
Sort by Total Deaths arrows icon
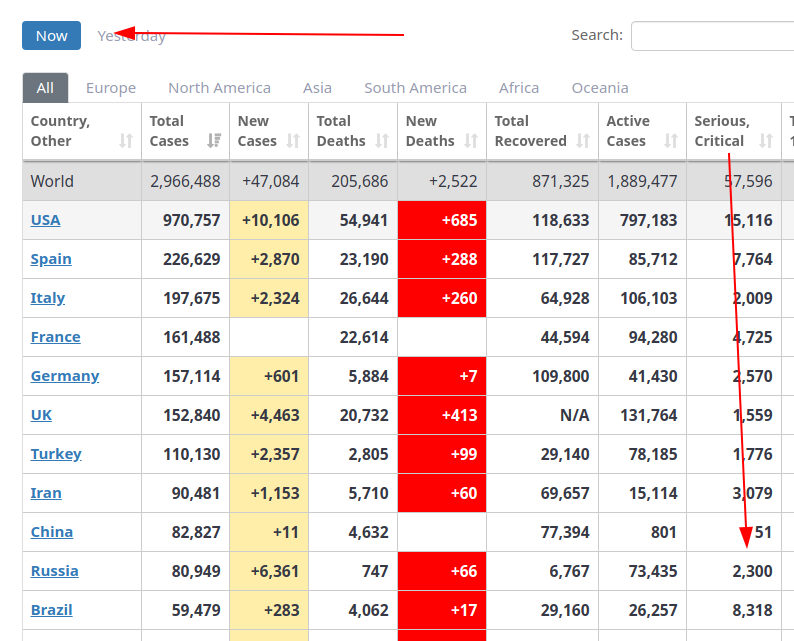pyautogui.click(x=382, y=141)
